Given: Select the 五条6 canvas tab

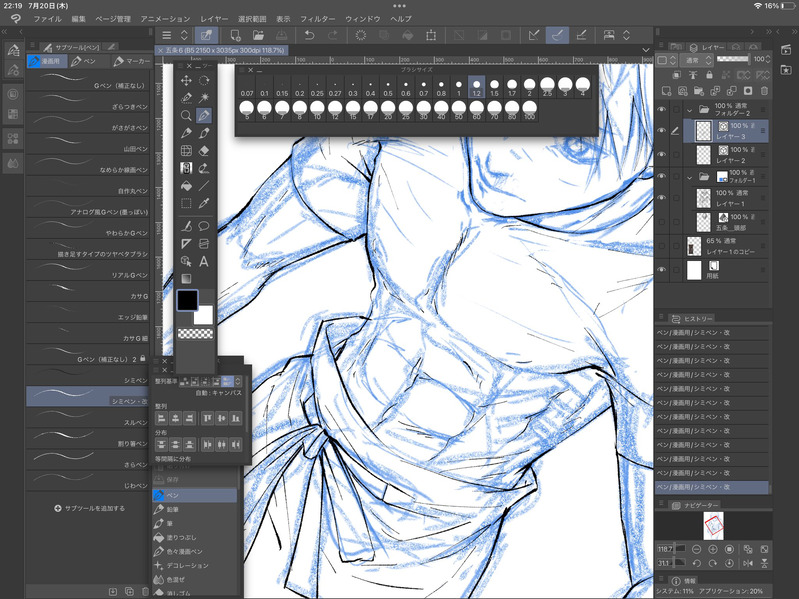Looking at the screenshot, I should coord(222,50).
